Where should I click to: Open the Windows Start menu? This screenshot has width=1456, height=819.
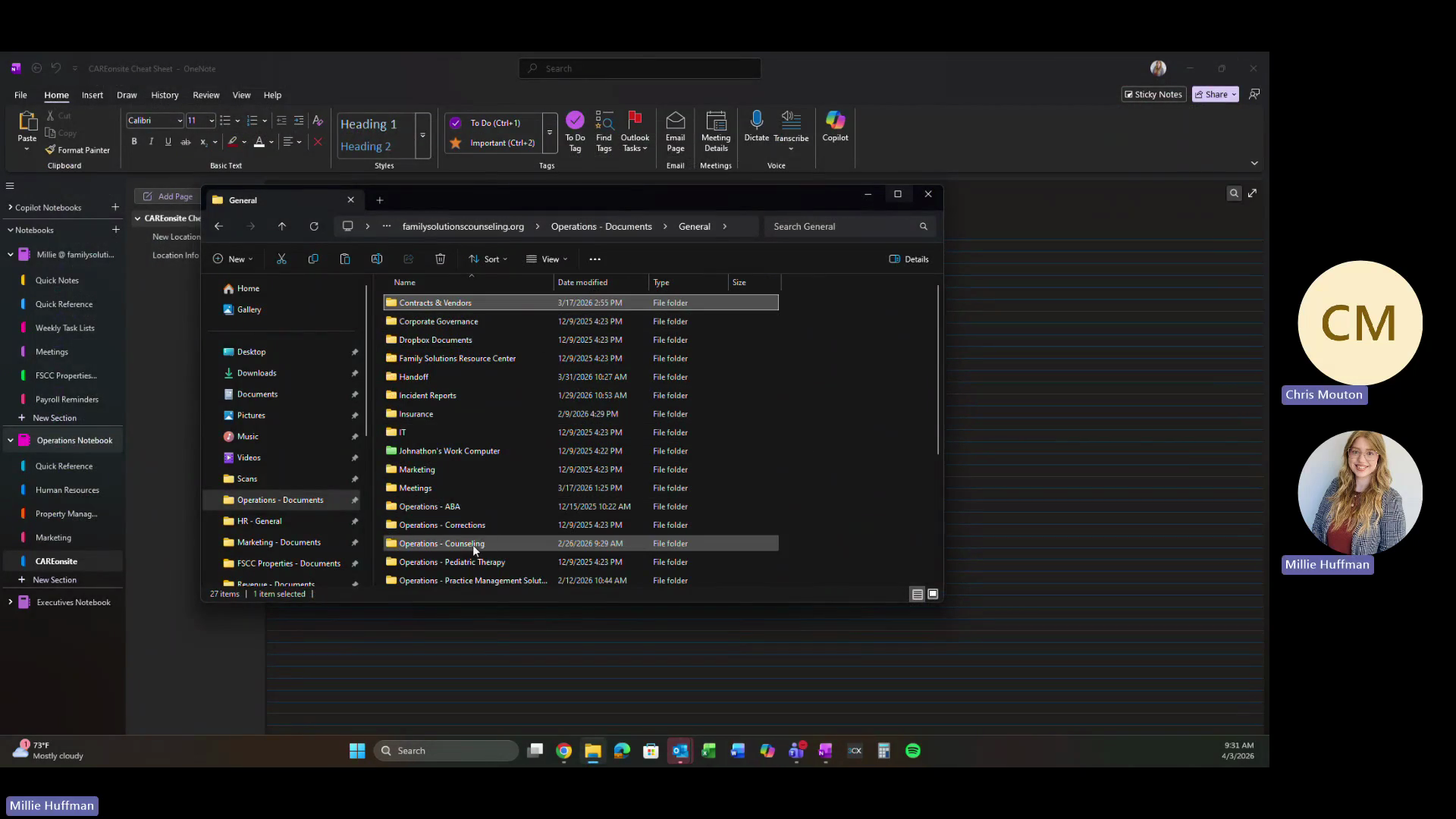coord(357,751)
